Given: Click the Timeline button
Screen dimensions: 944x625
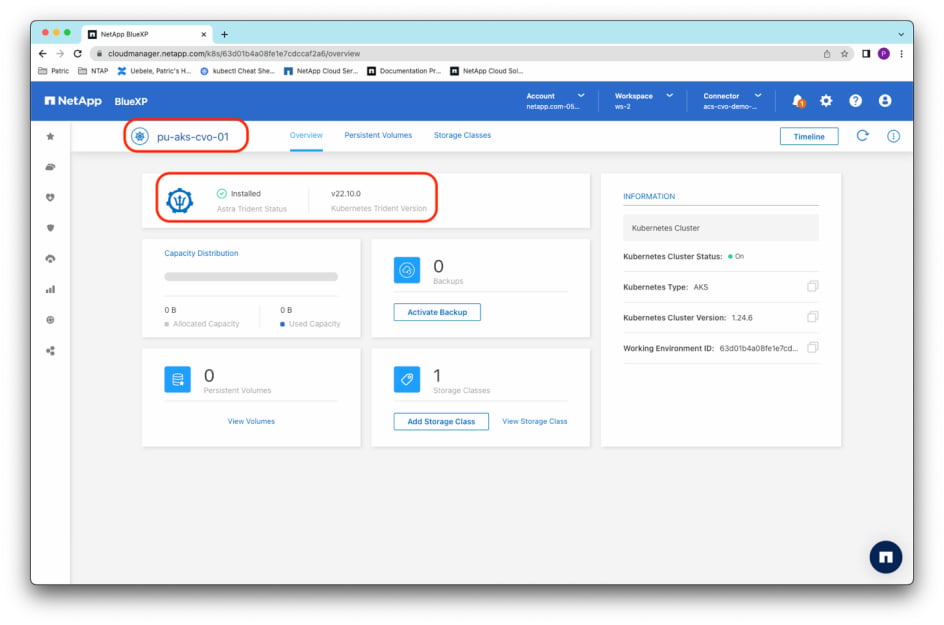Looking at the screenshot, I should [809, 137].
